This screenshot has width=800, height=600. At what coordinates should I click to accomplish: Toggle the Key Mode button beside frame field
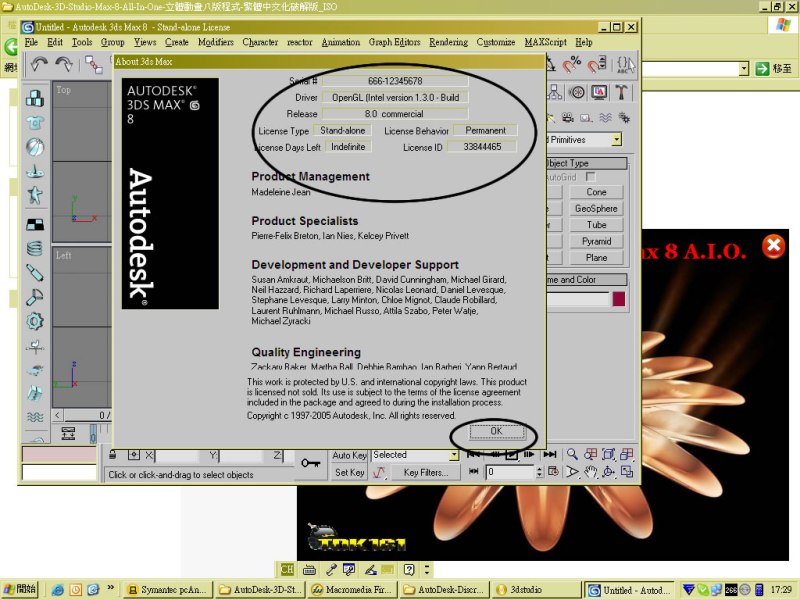473,471
